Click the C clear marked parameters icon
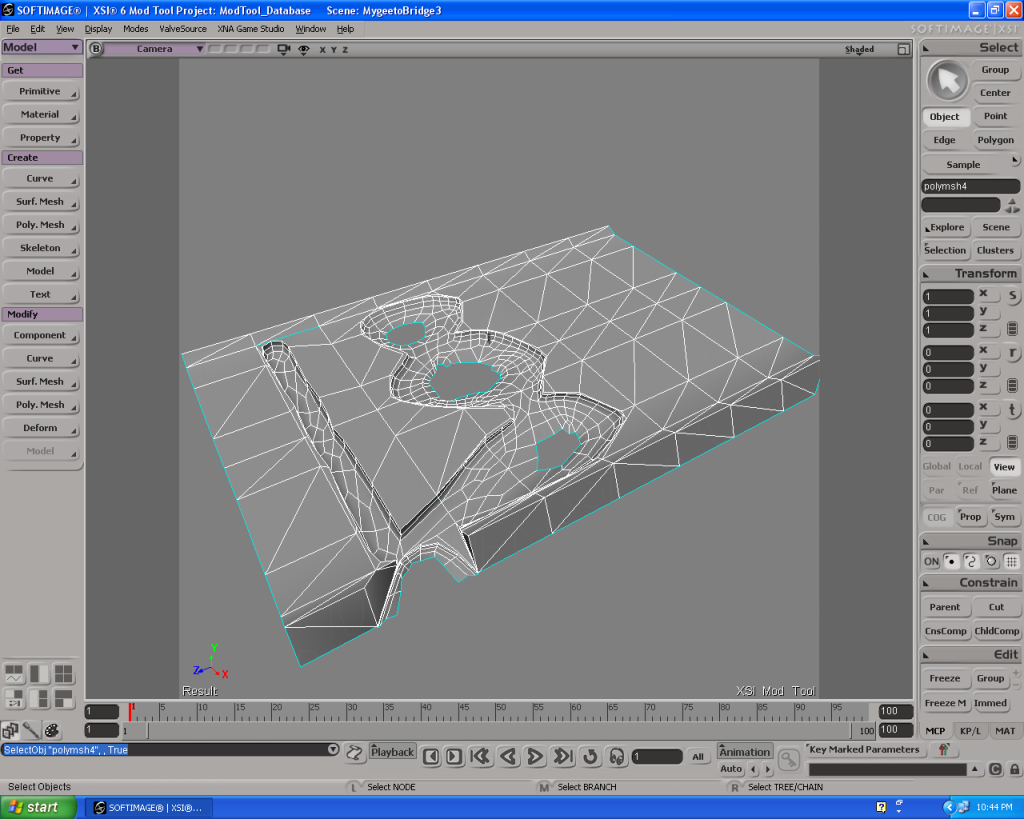Viewport: 1024px width, 819px height. (x=995, y=769)
